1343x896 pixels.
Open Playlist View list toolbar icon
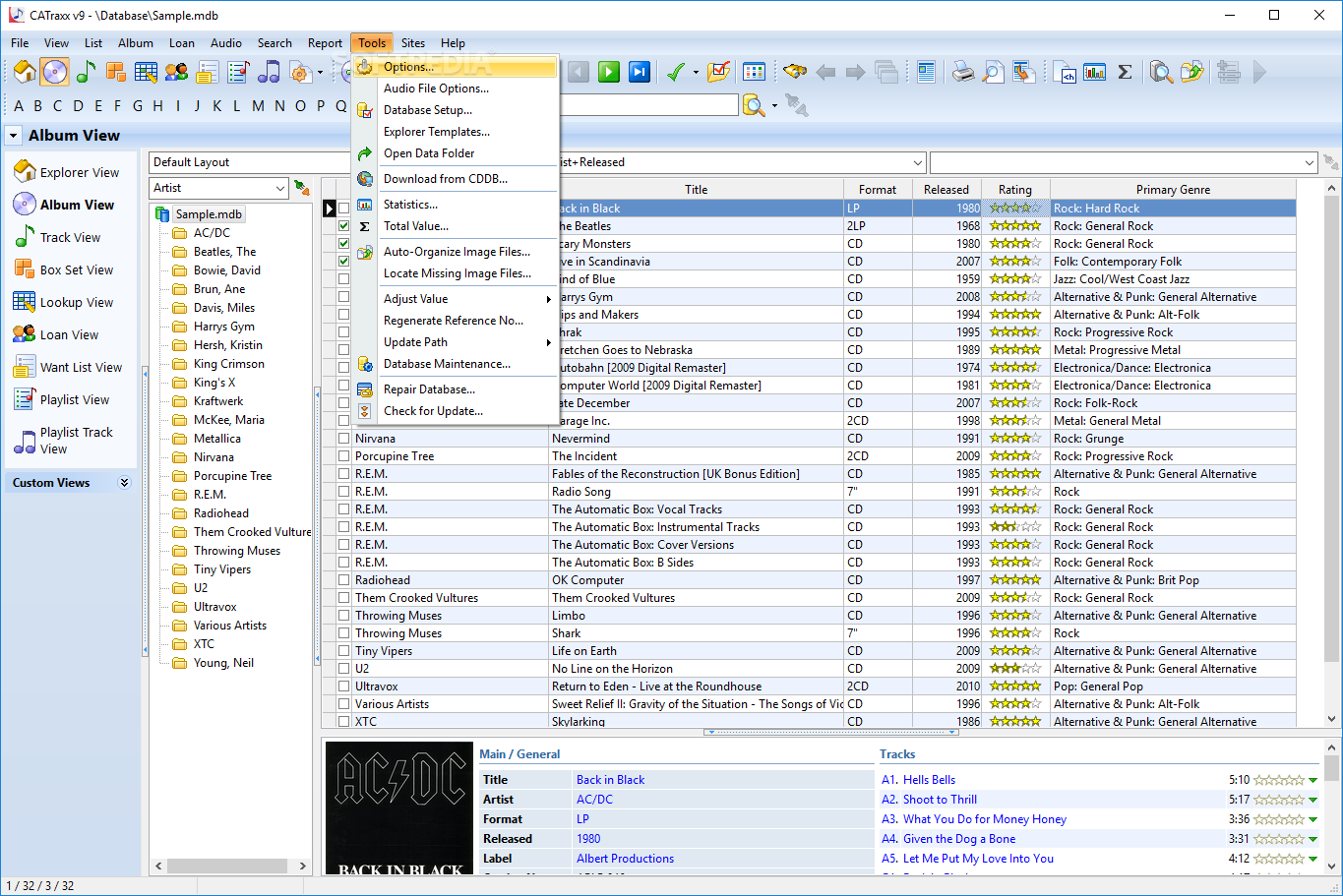[x=238, y=72]
